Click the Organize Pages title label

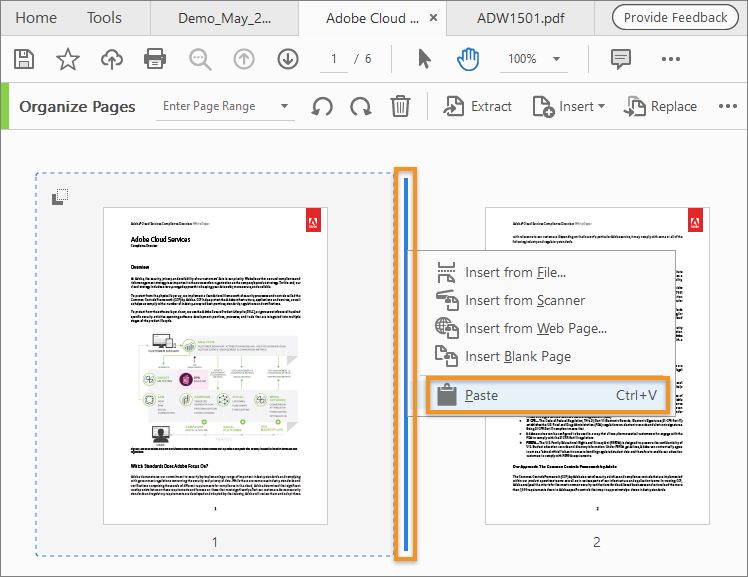(x=77, y=106)
